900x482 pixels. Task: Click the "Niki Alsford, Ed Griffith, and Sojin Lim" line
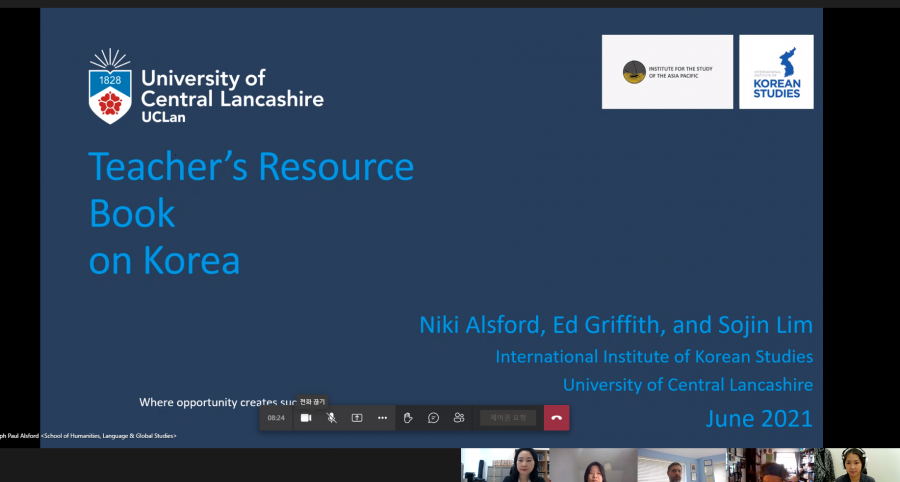(616, 325)
